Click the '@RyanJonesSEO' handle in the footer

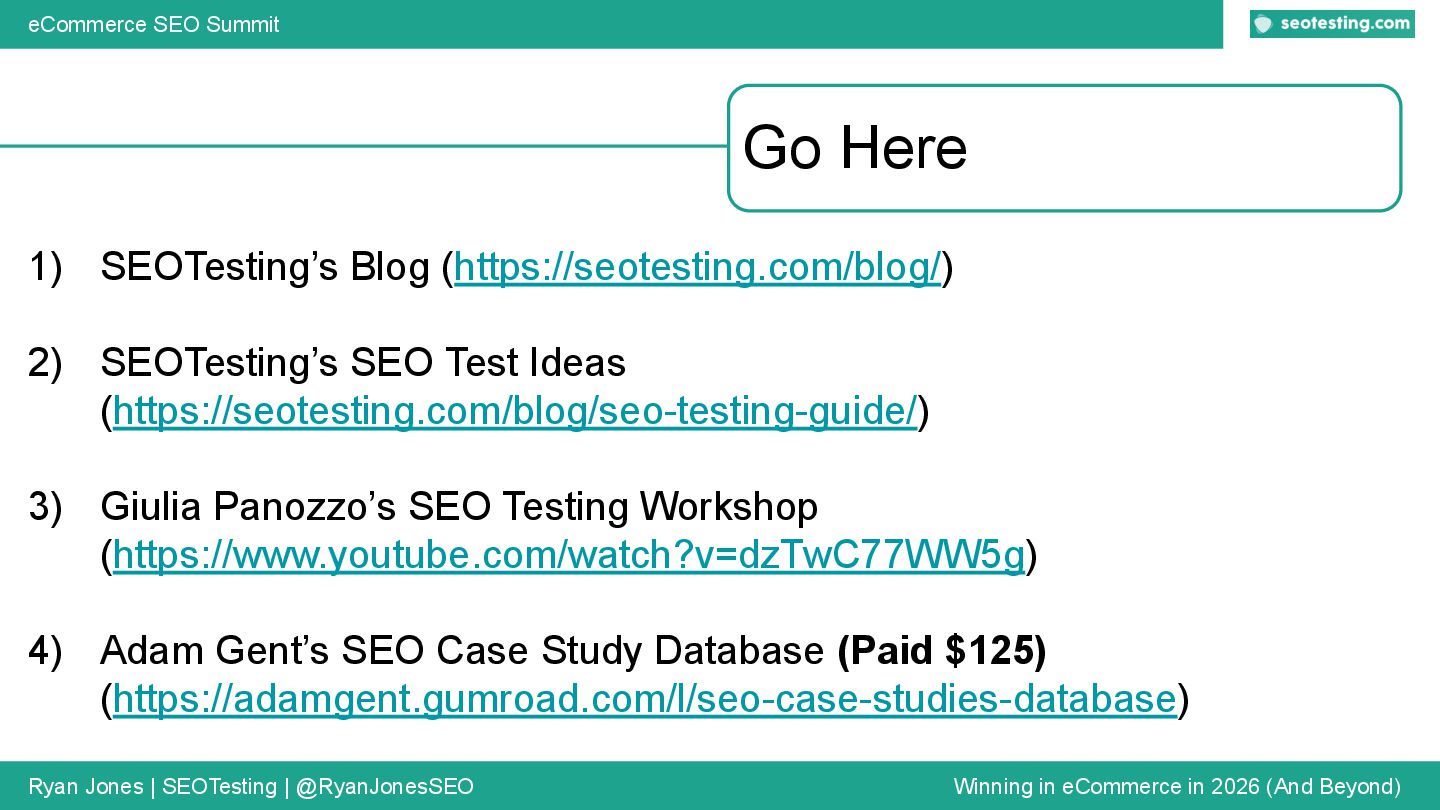click(384, 787)
